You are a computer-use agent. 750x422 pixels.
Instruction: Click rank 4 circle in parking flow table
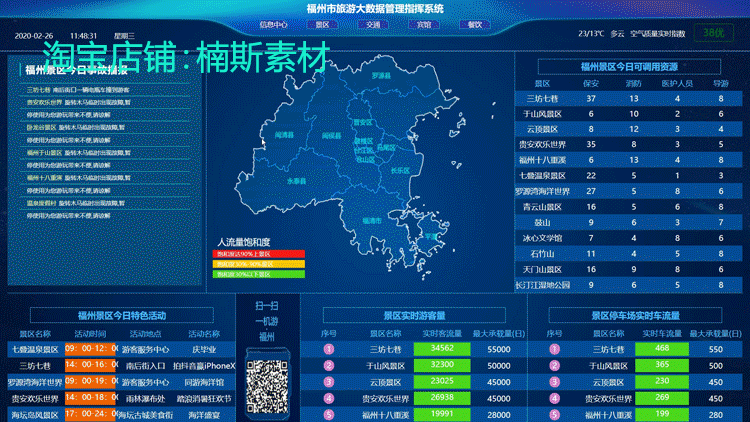click(x=554, y=398)
